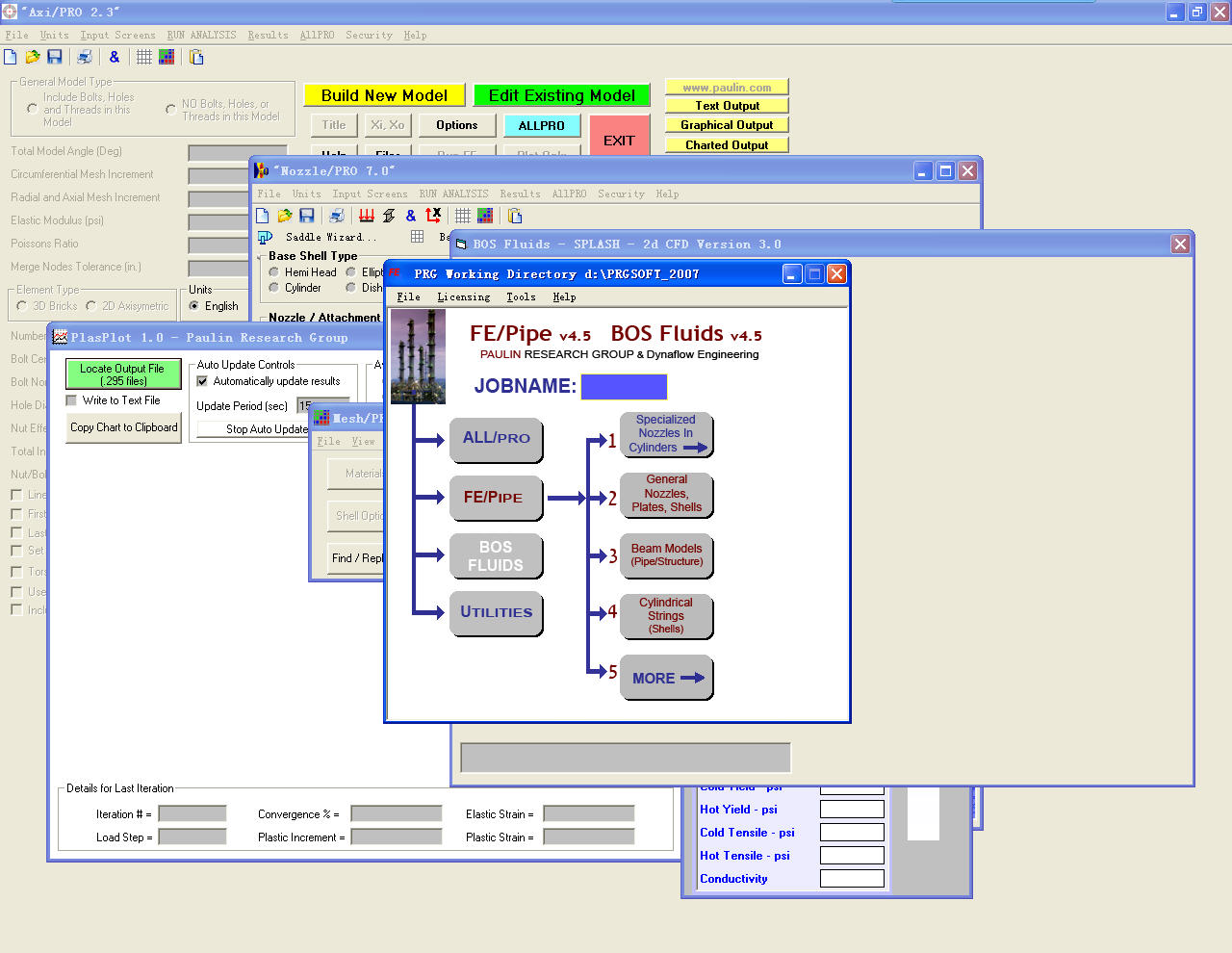The width and height of the screenshot is (1232, 953).
Task: Select General Nozzles, Plates, Shells option
Action: (666, 494)
